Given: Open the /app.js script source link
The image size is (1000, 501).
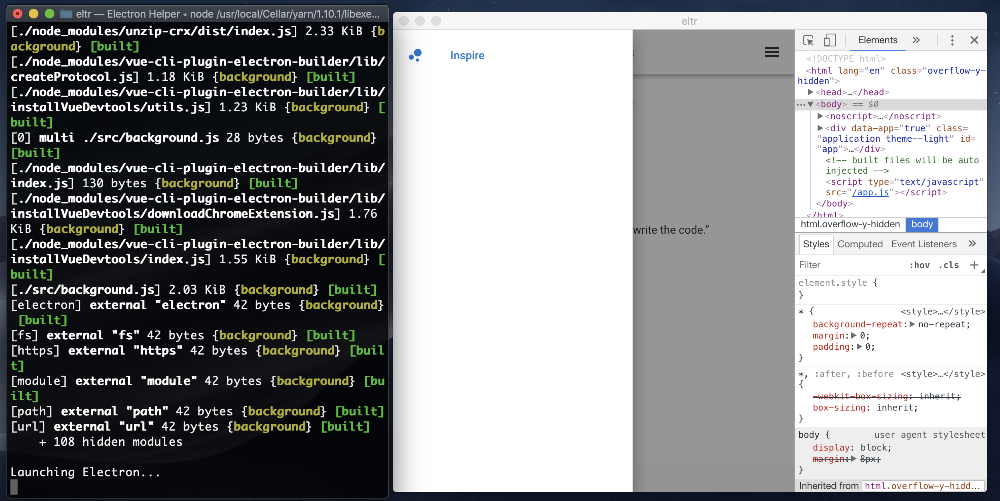Looking at the screenshot, I should tap(871, 192).
